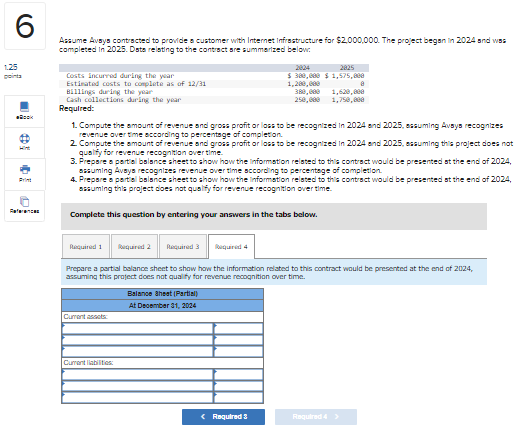527x433 pixels.
Task: Select the Required 4 tab
Action: [x=231, y=247]
